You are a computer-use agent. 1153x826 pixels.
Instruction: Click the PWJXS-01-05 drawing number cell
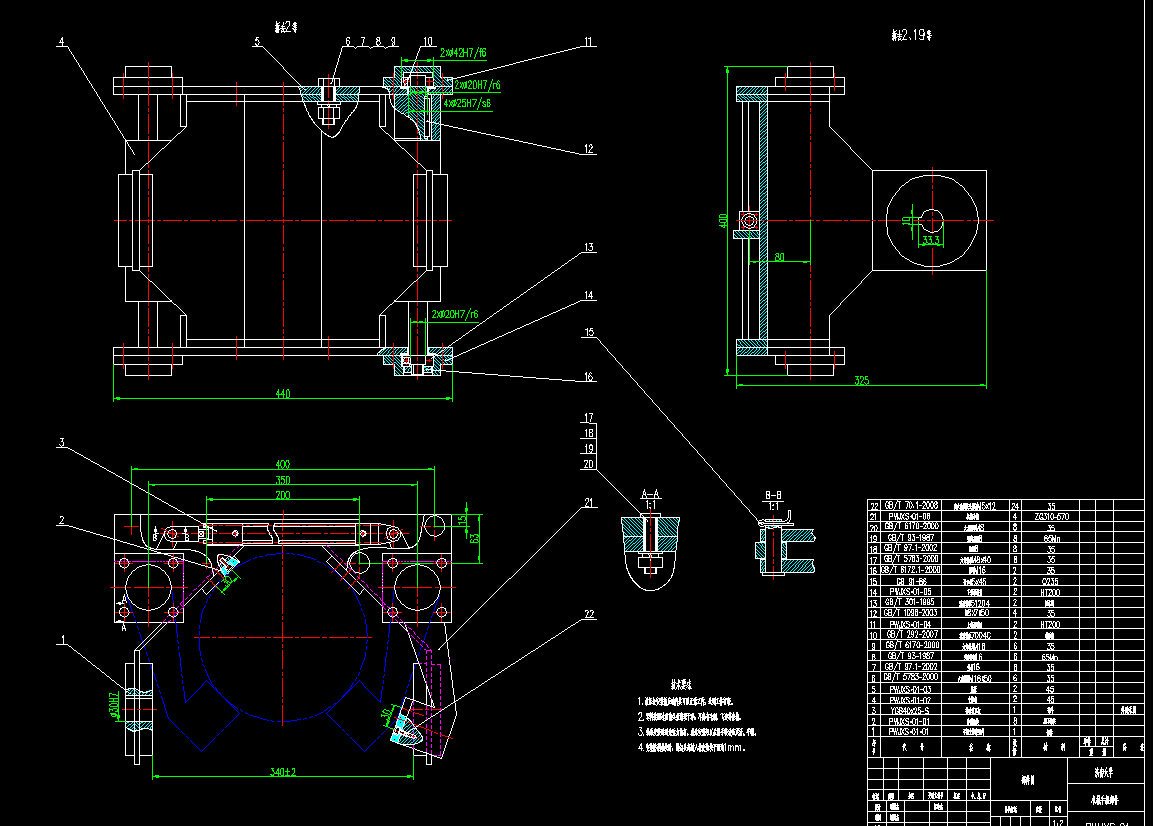click(x=911, y=591)
